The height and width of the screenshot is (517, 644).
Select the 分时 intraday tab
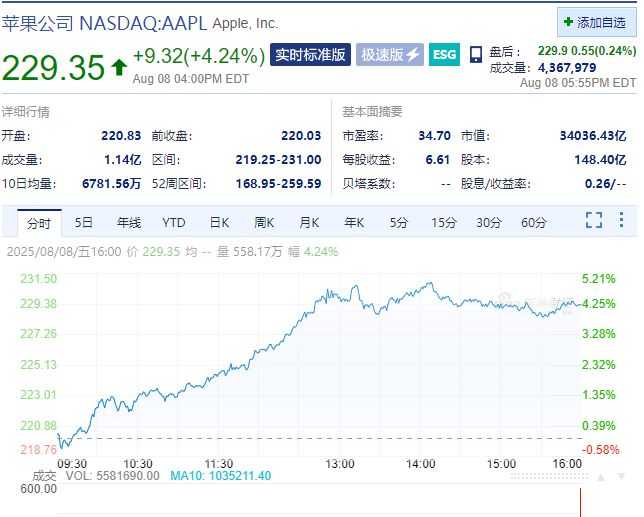(x=39, y=222)
